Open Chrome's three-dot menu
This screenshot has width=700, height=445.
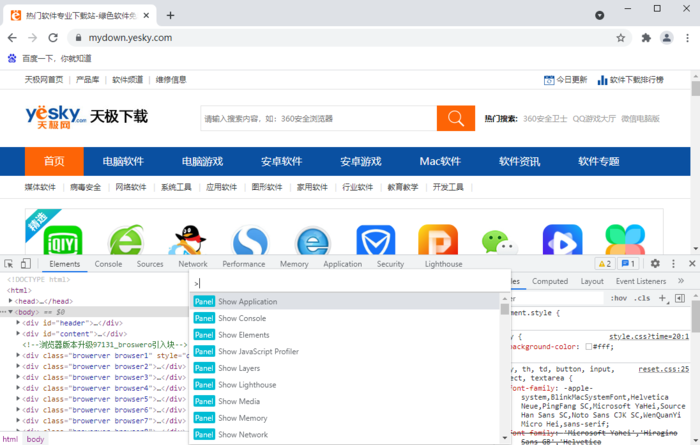pos(688,38)
